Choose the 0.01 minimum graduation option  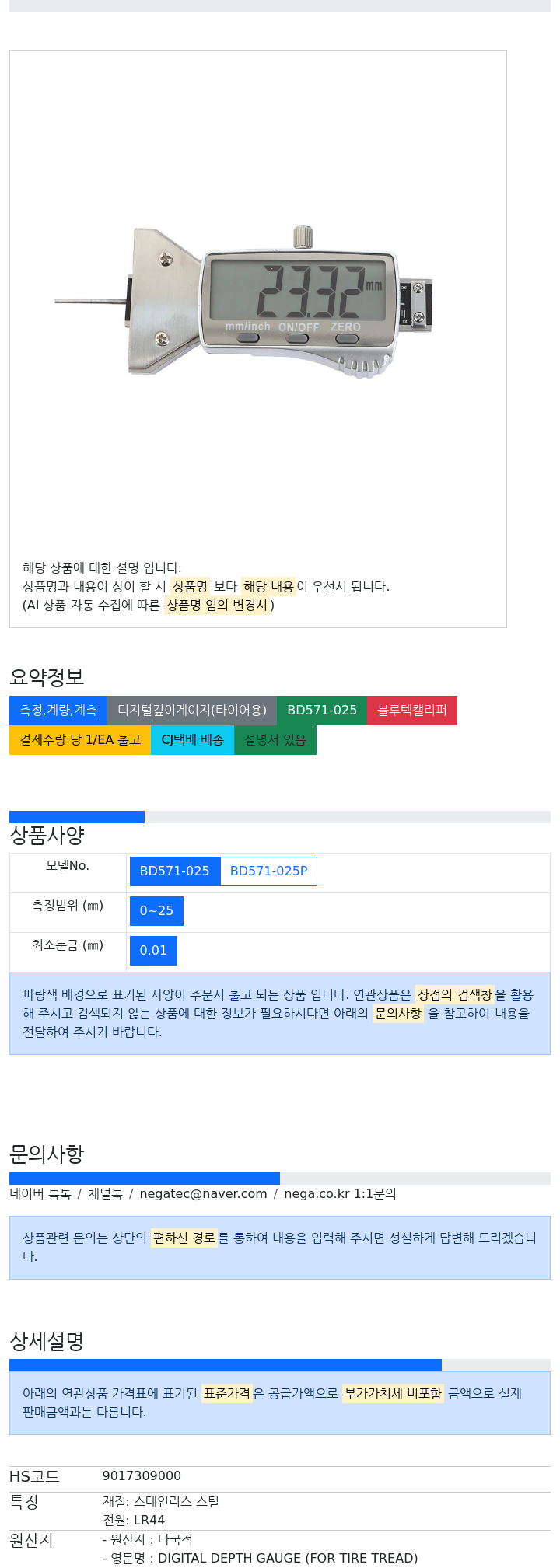pos(153,951)
